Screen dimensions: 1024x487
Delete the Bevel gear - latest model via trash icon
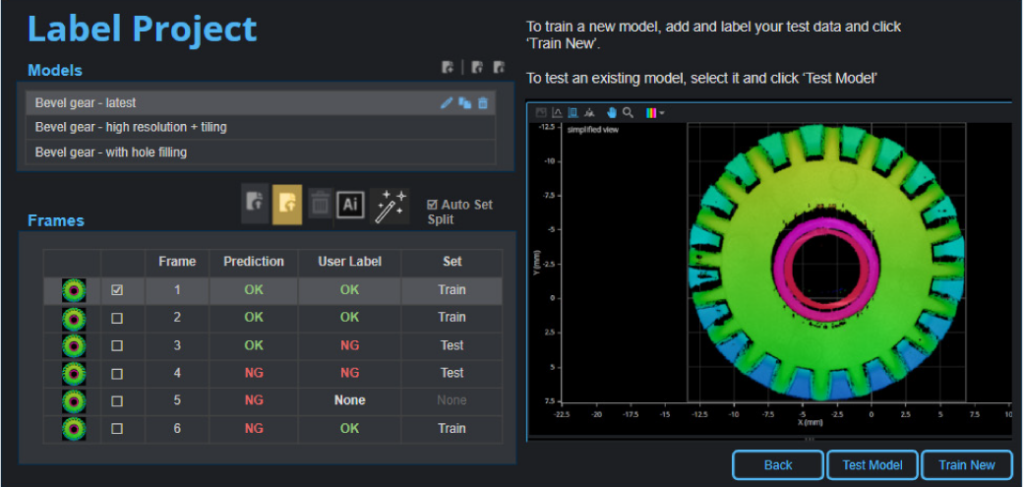[x=483, y=103]
